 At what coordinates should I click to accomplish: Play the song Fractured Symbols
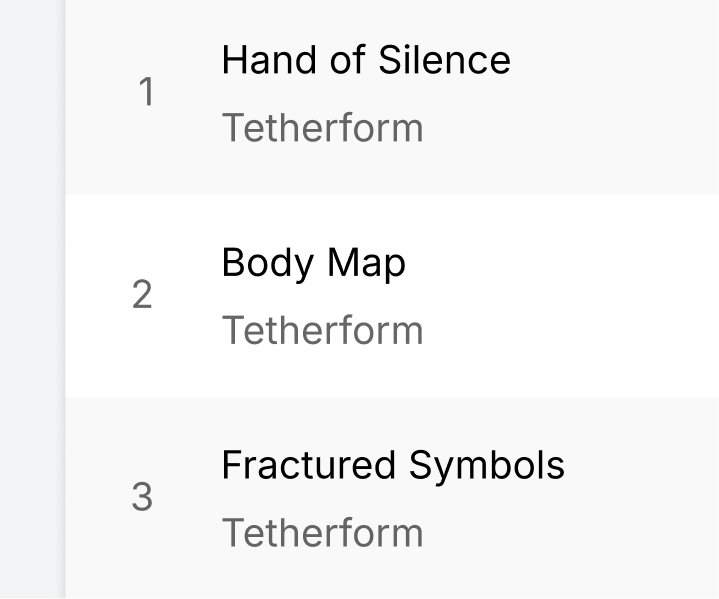click(x=392, y=465)
